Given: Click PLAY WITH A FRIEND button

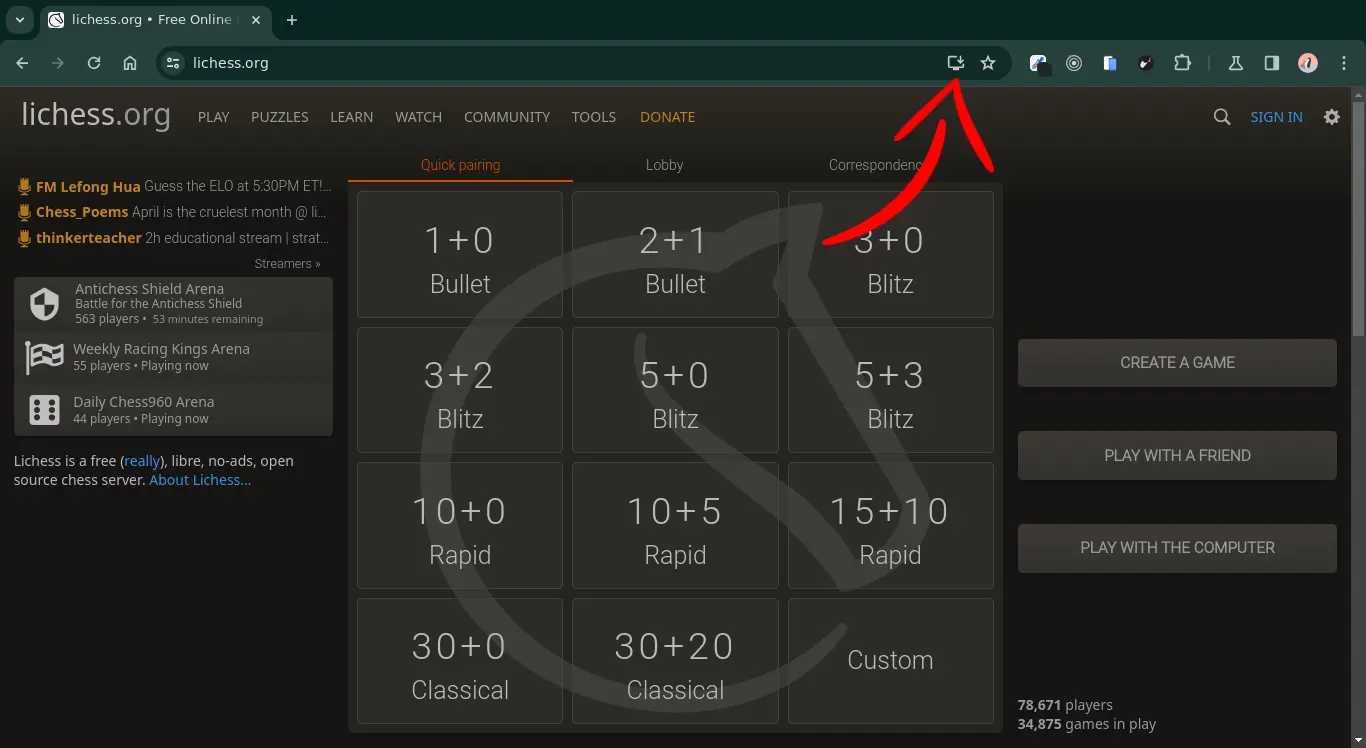Looking at the screenshot, I should (x=1177, y=456).
